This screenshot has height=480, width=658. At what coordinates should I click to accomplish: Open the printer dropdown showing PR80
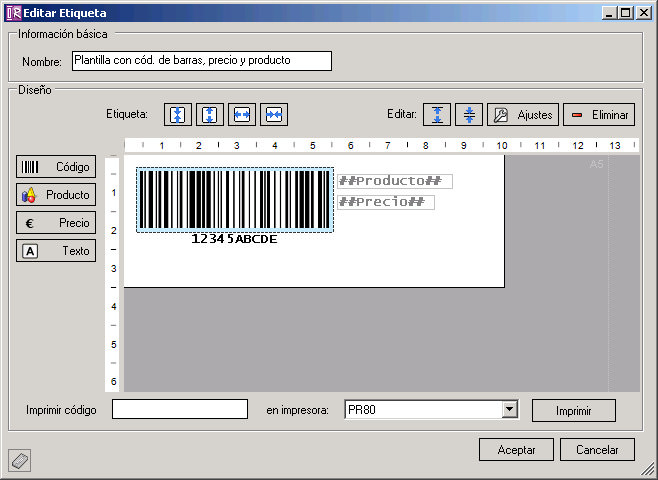(509, 410)
